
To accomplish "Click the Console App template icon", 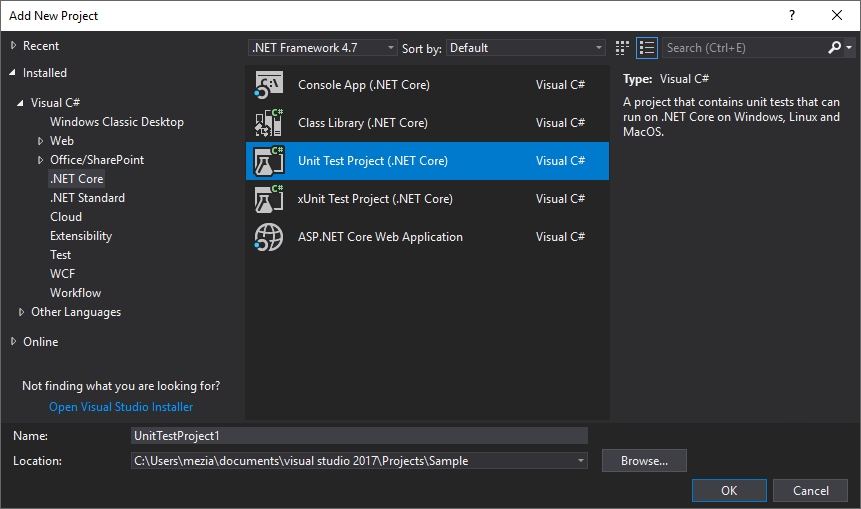I will [x=269, y=85].
